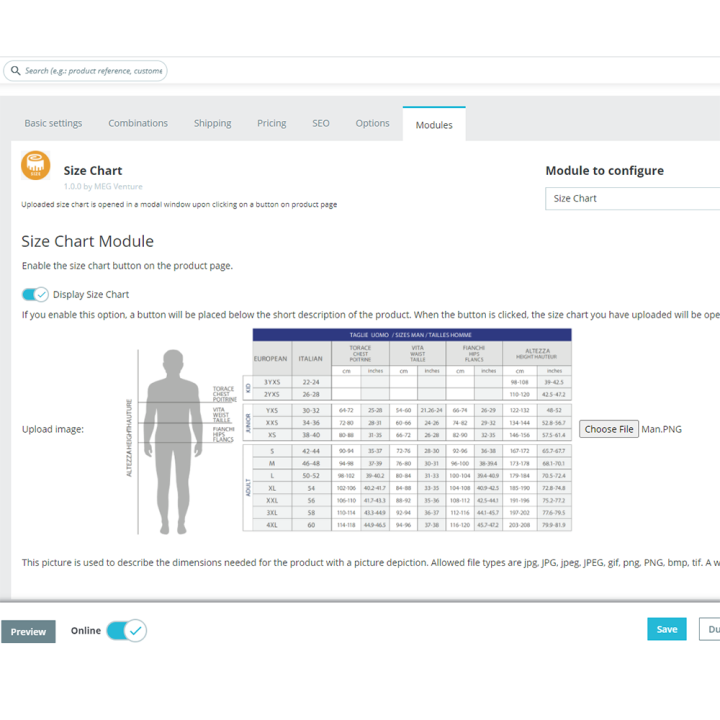The height and width of the screenshot is (720, 720).
Task: Open the Pricing tab
Action: 271,123
